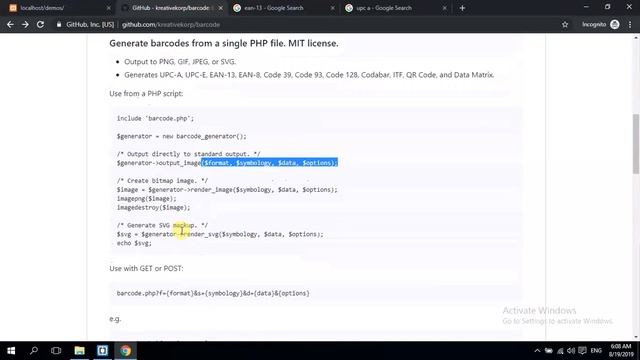The width and height of the screenshot is (640, 360).
Task: Open File Explorer from the taskbar
Action: 79,351
